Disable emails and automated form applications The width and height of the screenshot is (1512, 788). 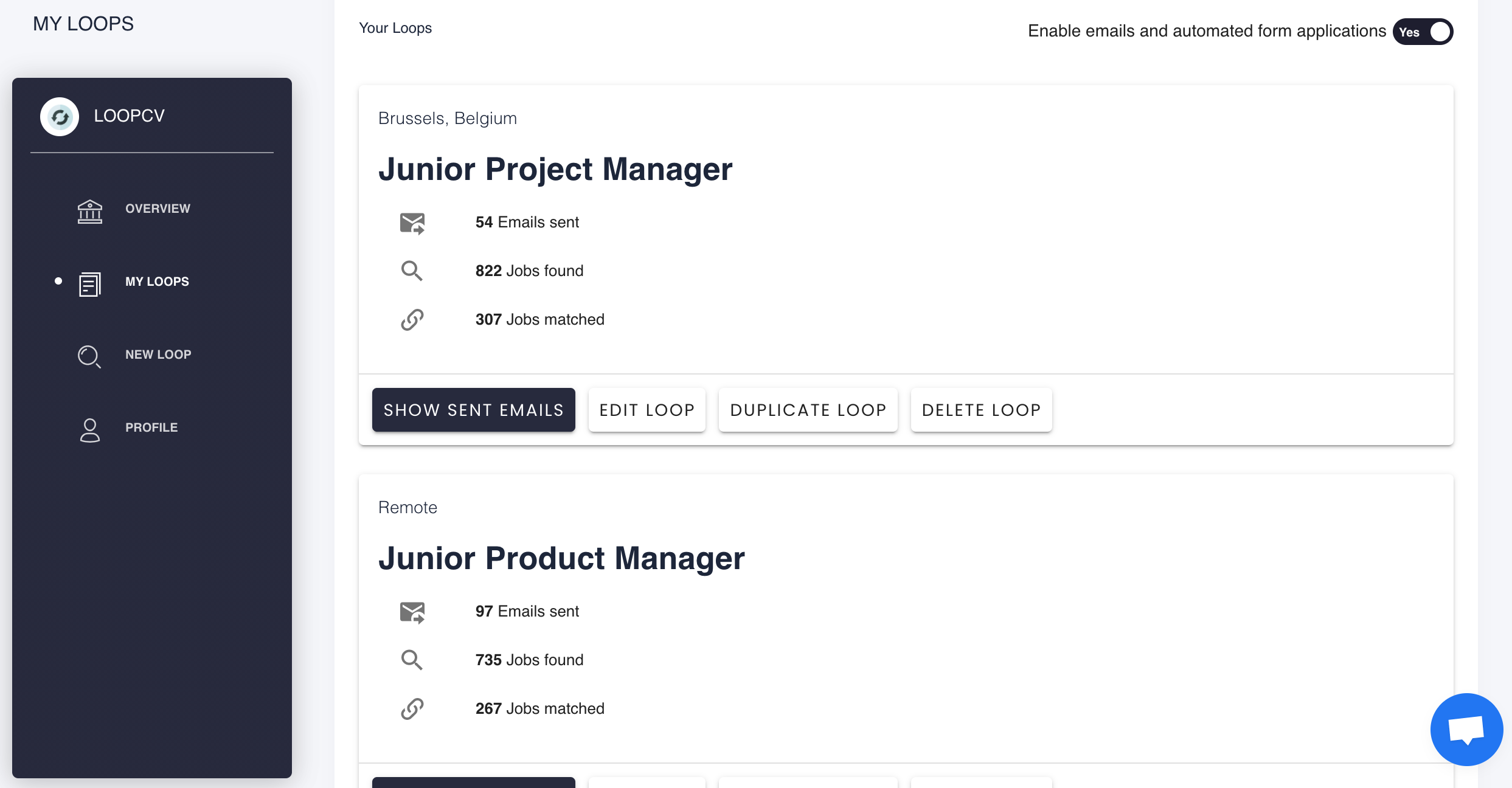(1423, 32)
